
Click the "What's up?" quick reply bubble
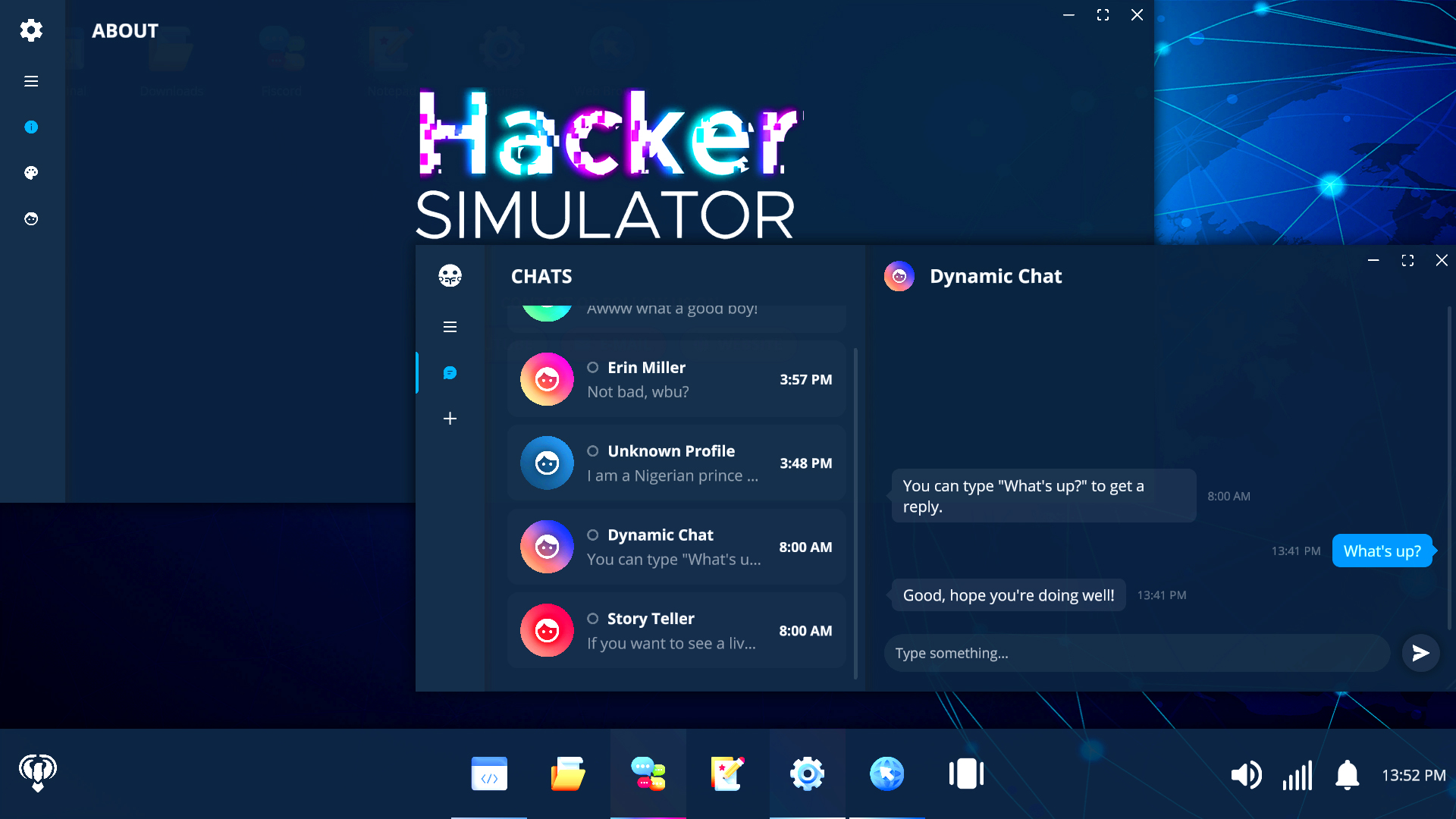coord(1382,551)
